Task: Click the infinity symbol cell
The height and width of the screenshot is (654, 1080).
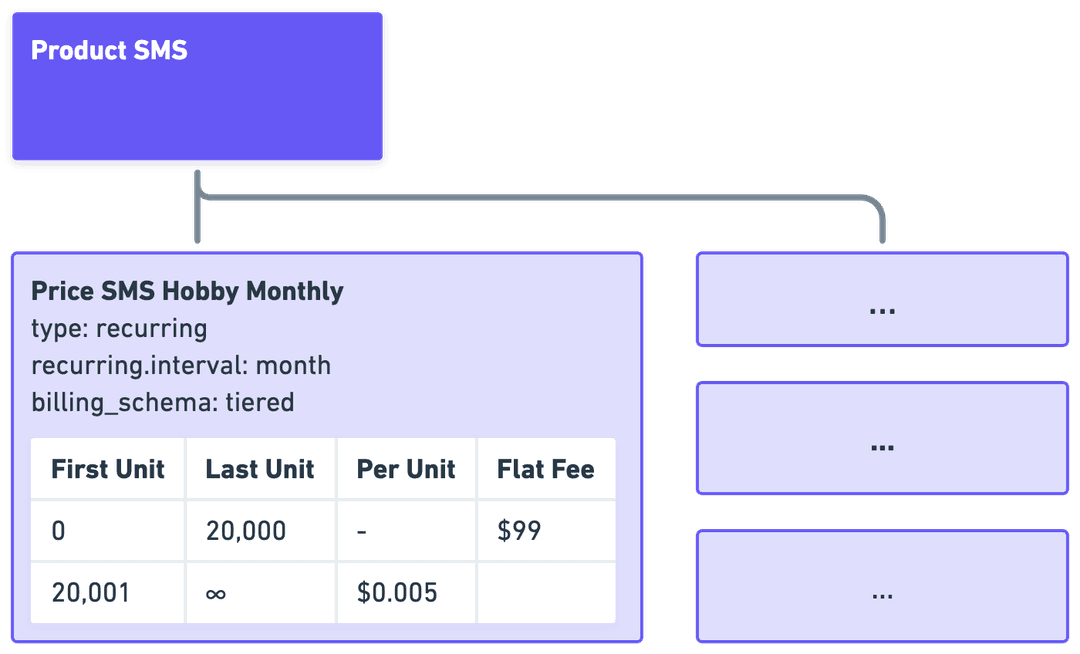Action: point(216,593)
